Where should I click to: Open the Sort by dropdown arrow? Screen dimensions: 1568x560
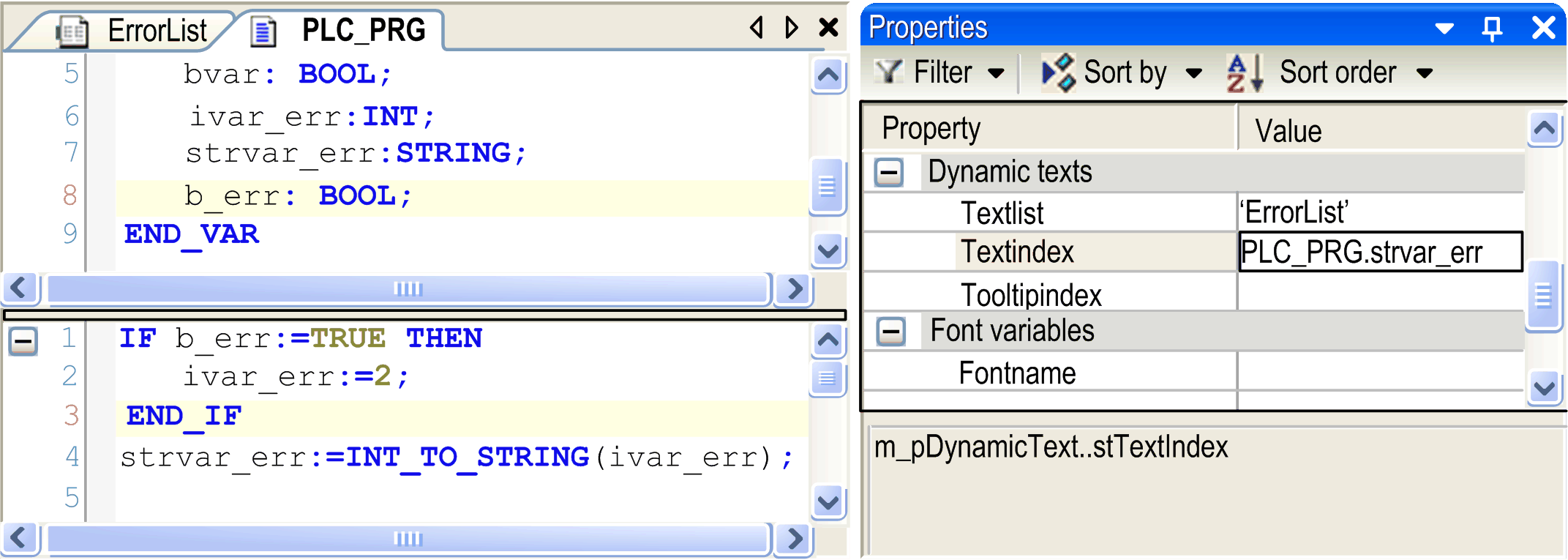tap(1193, 73)
